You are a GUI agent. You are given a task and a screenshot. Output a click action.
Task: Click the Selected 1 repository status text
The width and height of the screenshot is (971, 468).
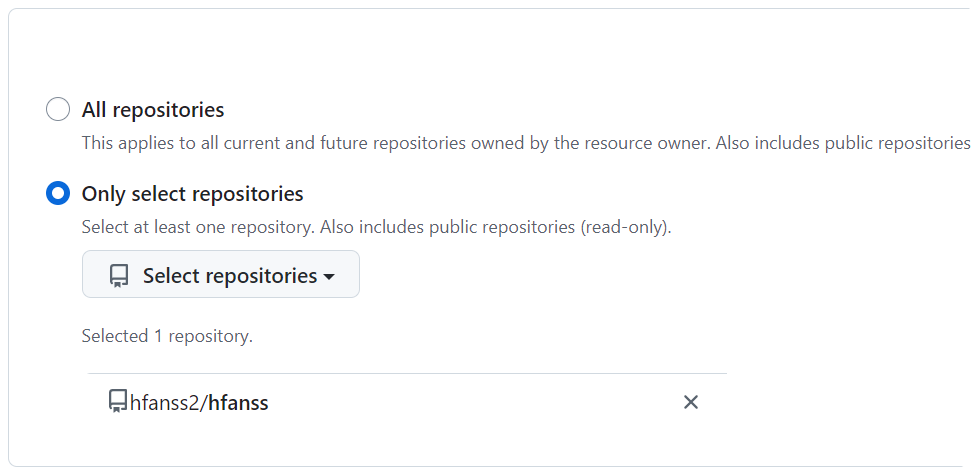pyautogui.click(x=167, y=336)
